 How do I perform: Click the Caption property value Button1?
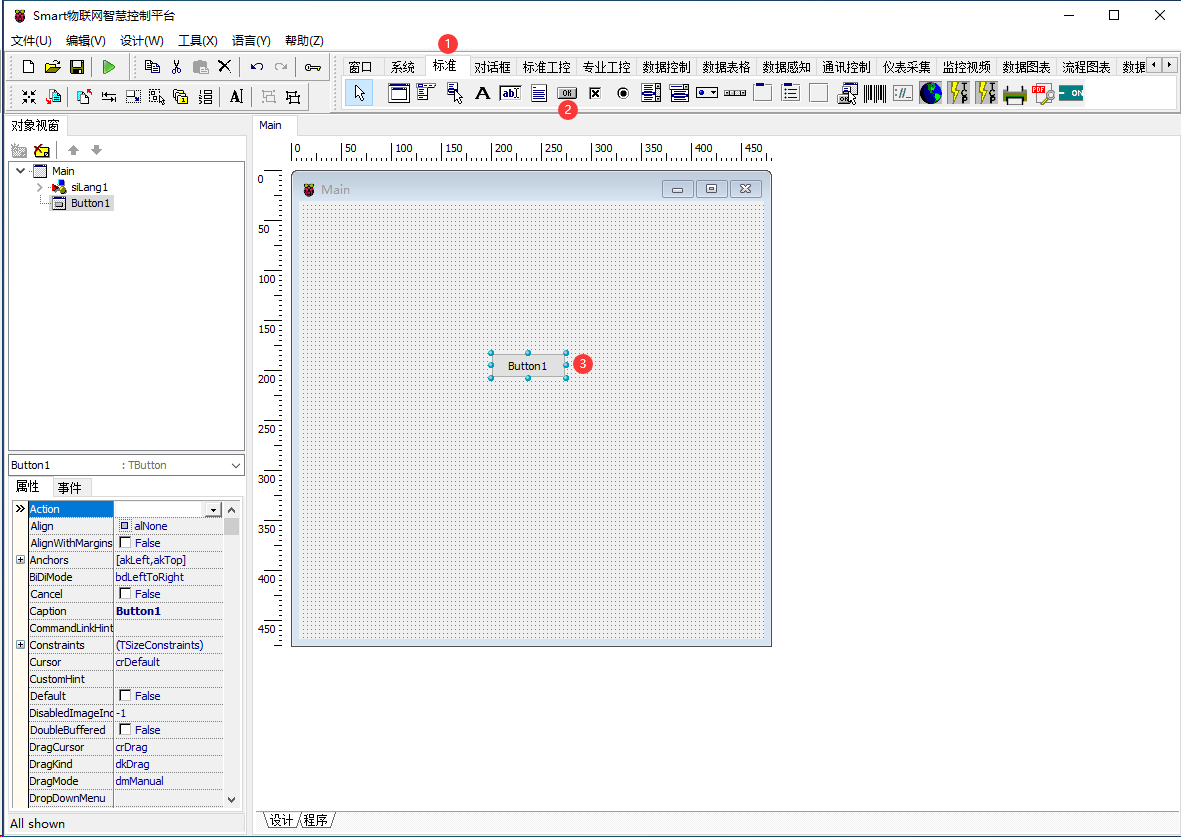[138, 611]
